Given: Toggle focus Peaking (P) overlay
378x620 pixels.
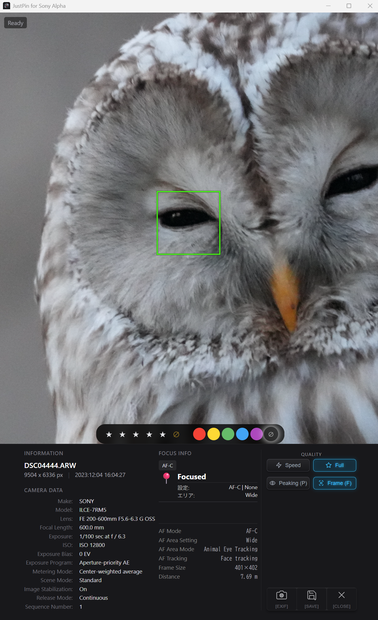Looking at the screenshot, I should [288, 483].
